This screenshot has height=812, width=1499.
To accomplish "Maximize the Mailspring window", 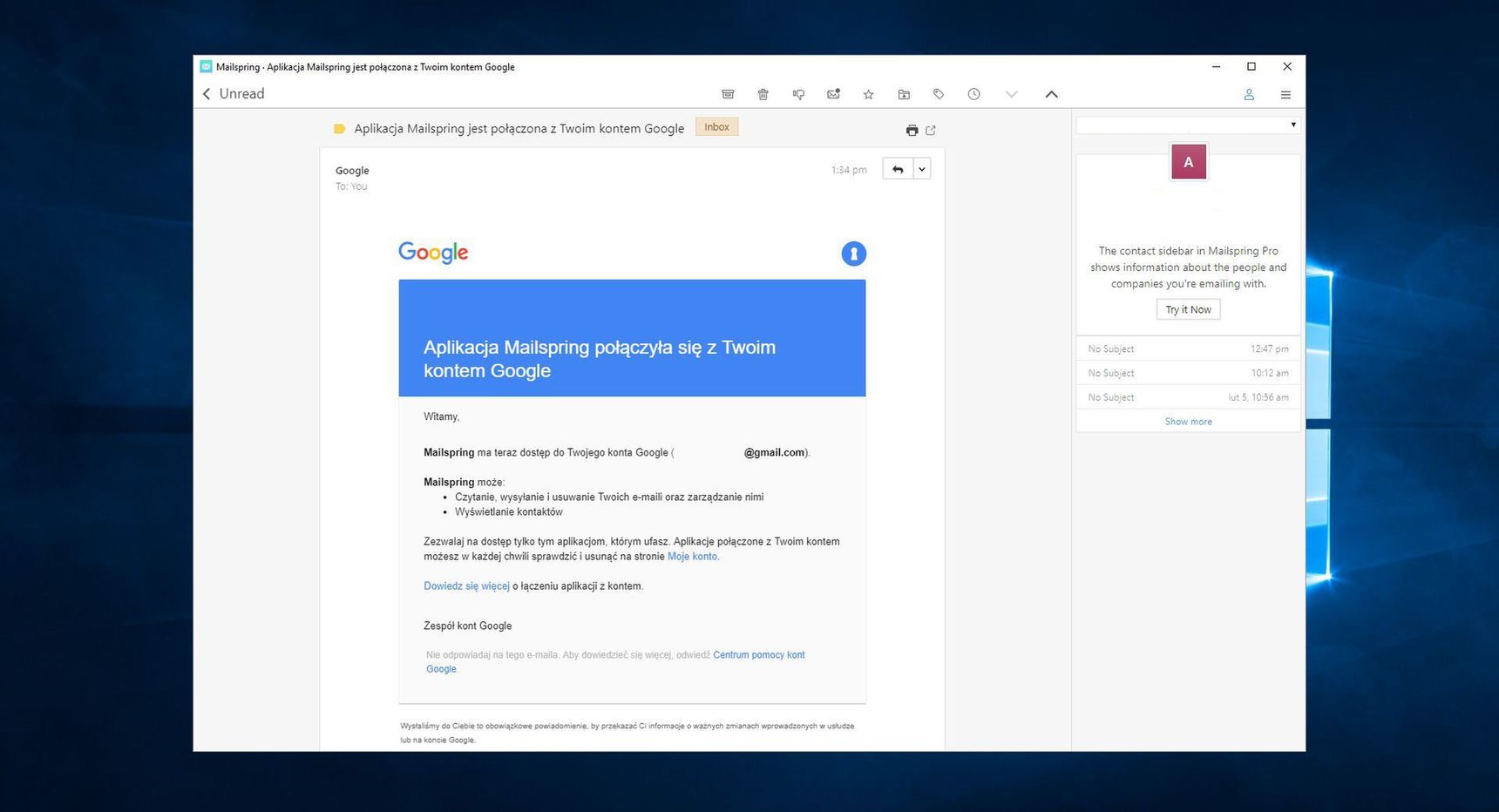I will pyautogui.click(x=1251, y=66).
